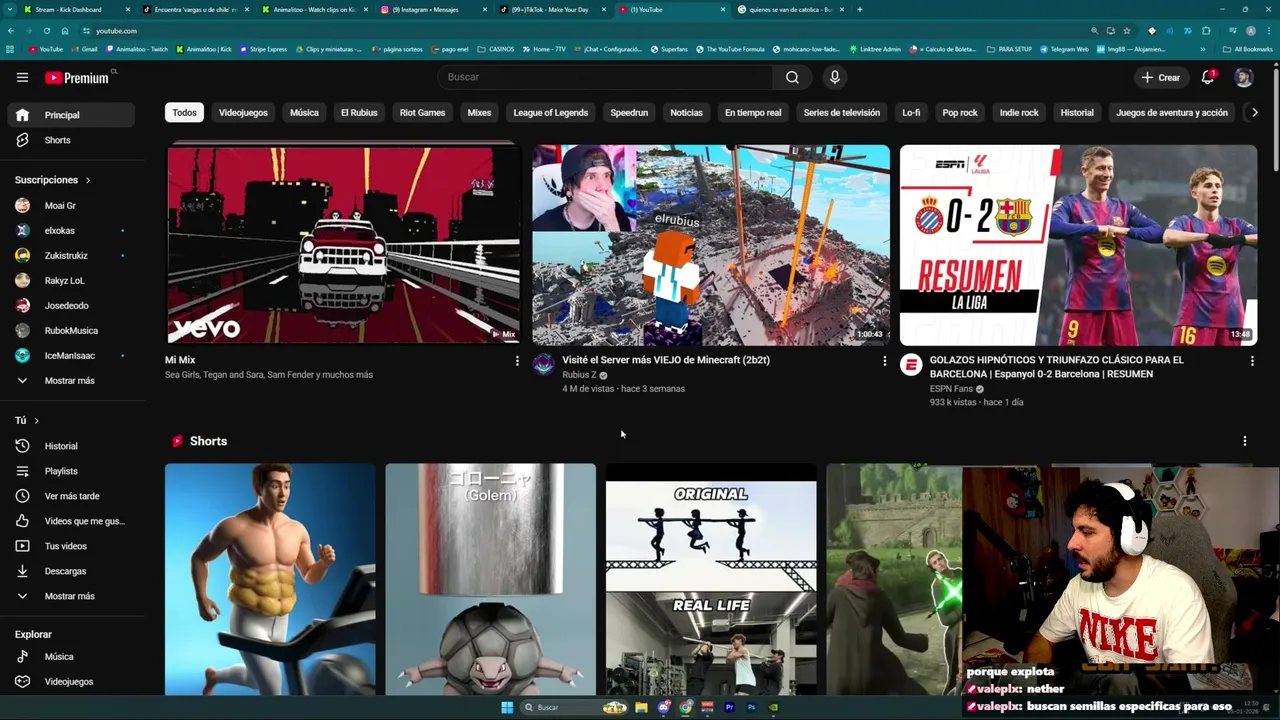
Task: Play the Mi Mix vevo thumbnail
Action: [x=343, y=245]
